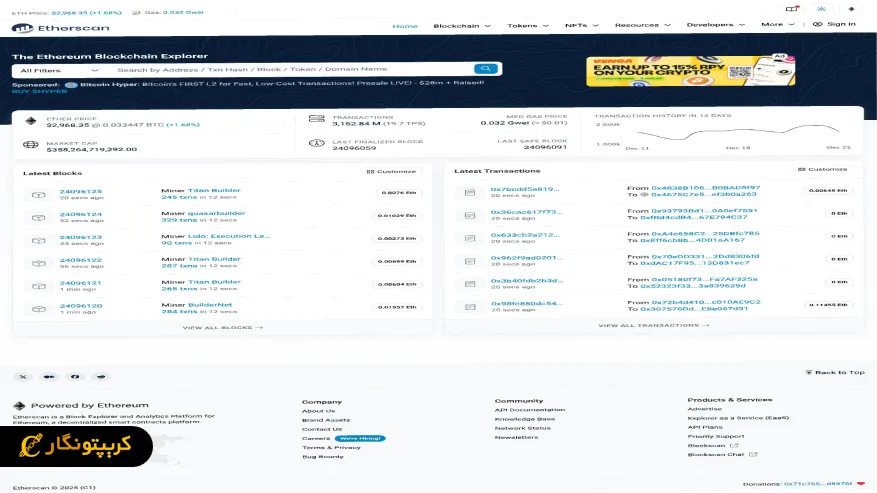
Task: Click the donations address 0x71c765... link
Action: click(818, 483)
